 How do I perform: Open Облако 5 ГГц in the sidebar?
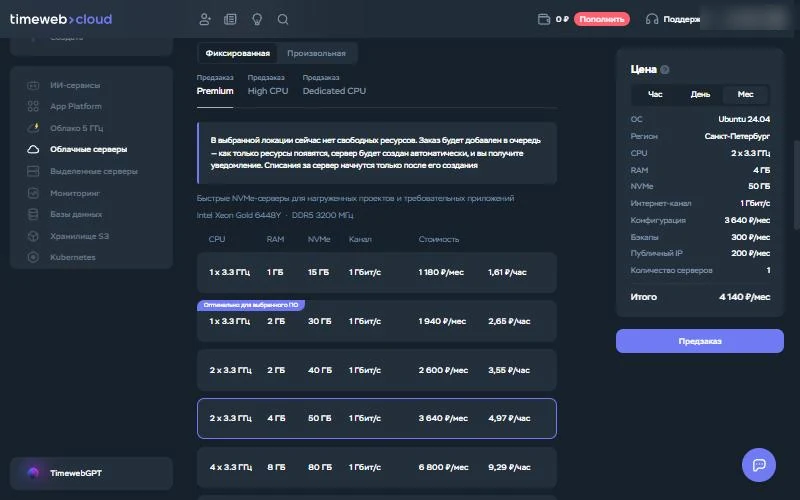point(77,128)
